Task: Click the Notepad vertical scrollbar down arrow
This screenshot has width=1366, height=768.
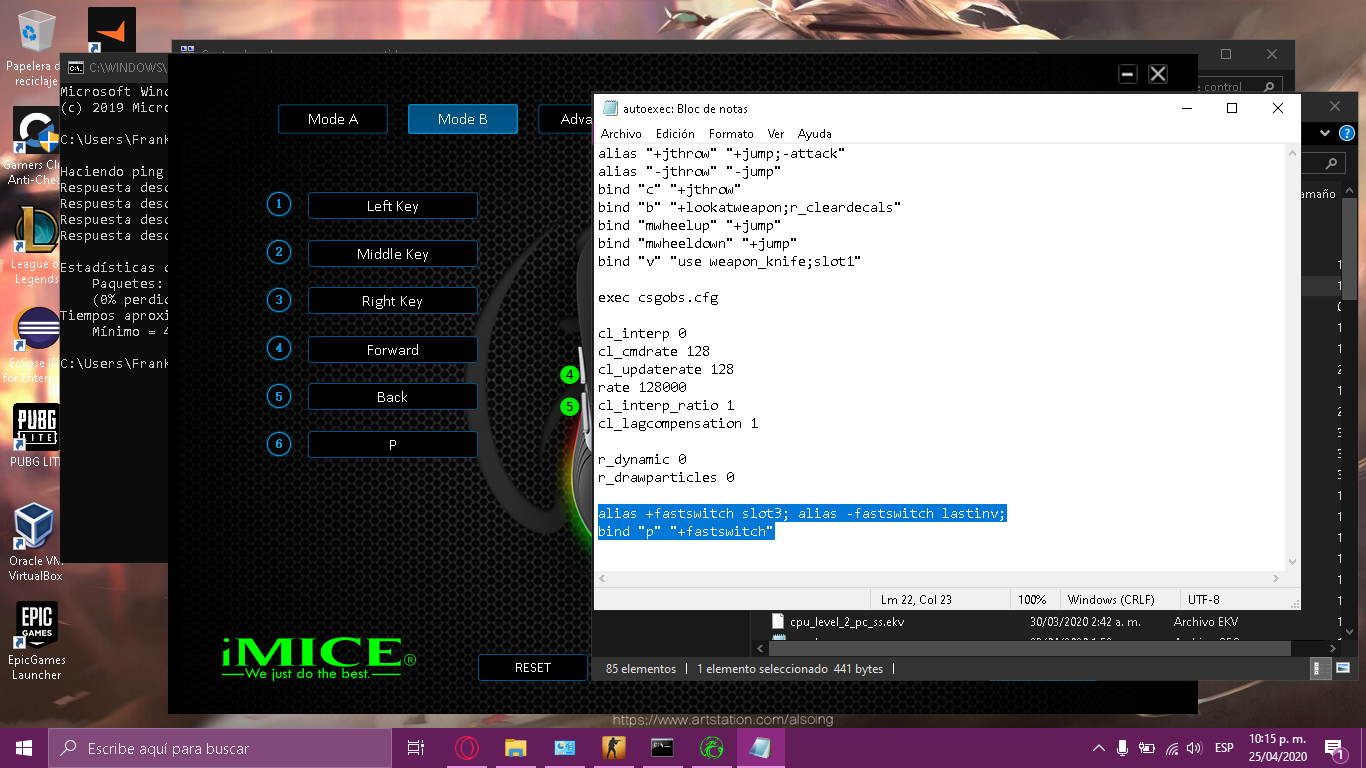Action: coord(1293,563)
